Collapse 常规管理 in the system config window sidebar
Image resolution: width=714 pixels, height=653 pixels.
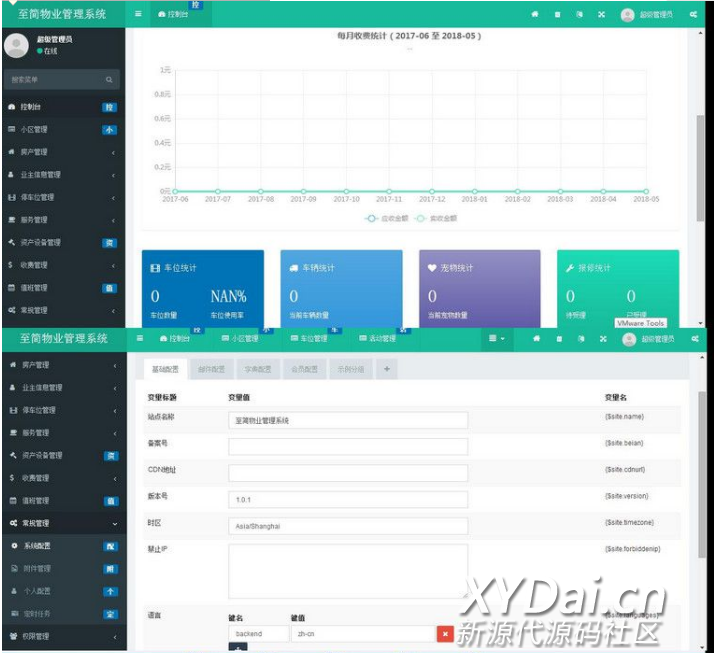(x=64, y=523)
